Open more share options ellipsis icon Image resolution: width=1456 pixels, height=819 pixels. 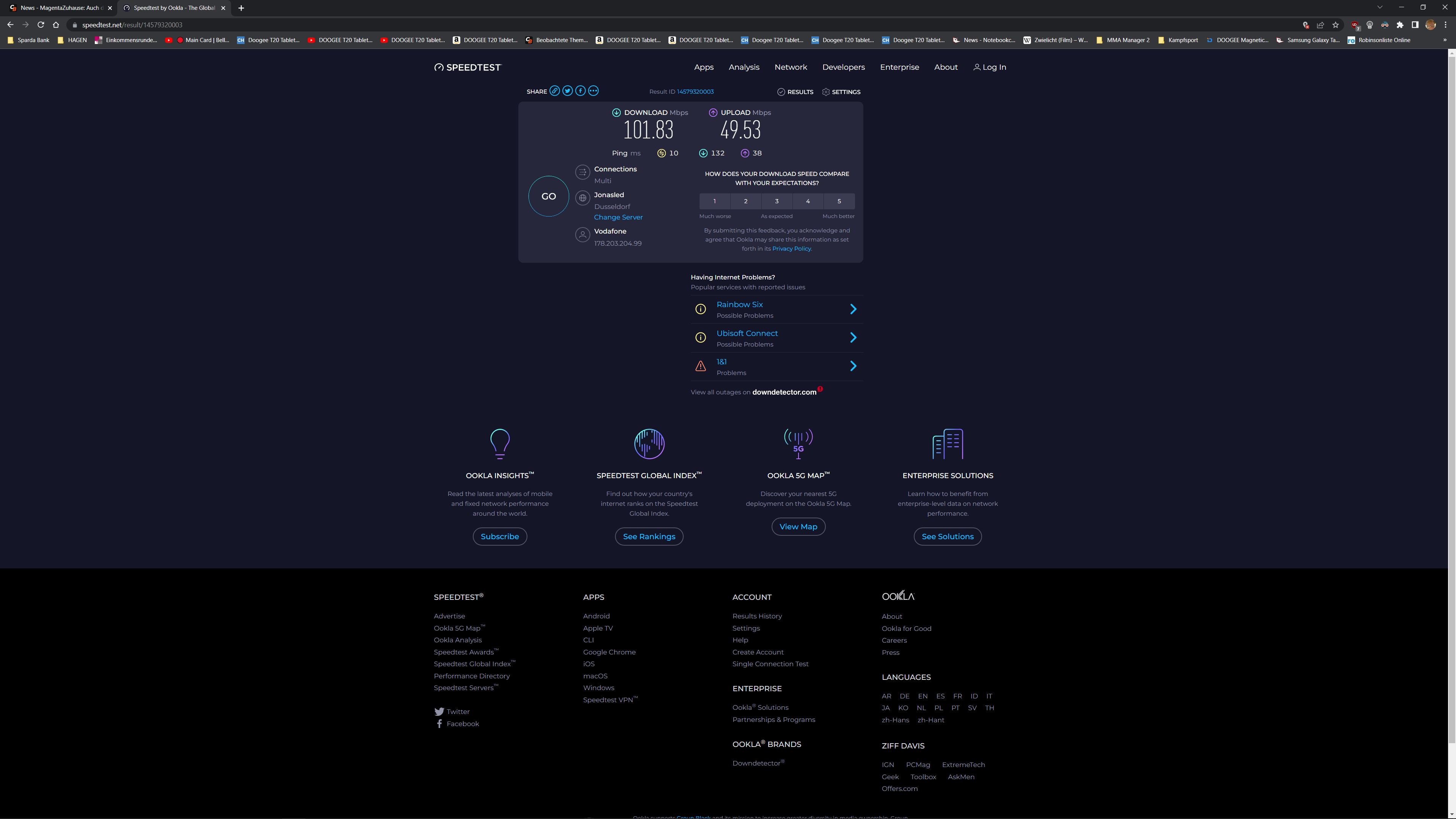(x=593, y=91)
